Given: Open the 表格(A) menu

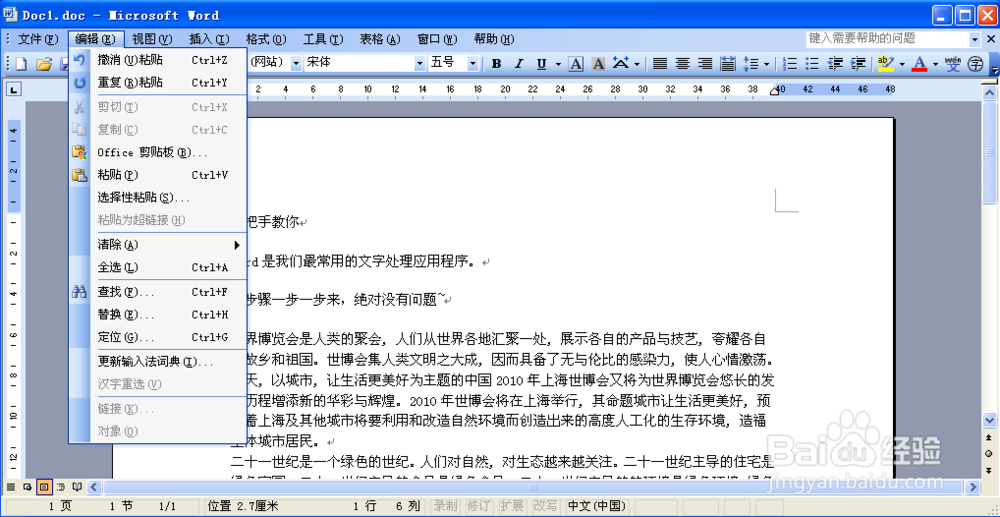Looking at the screenshot, I should click(379, 39).
